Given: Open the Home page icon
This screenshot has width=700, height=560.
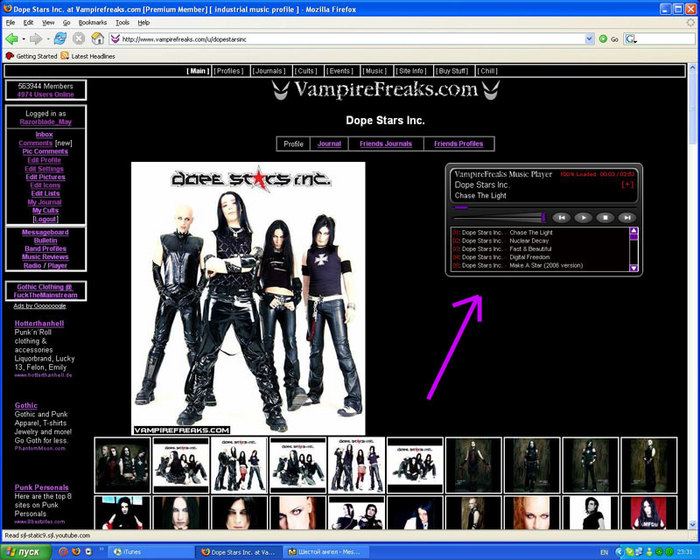Looking at the screenshot, I should [97, 39].
